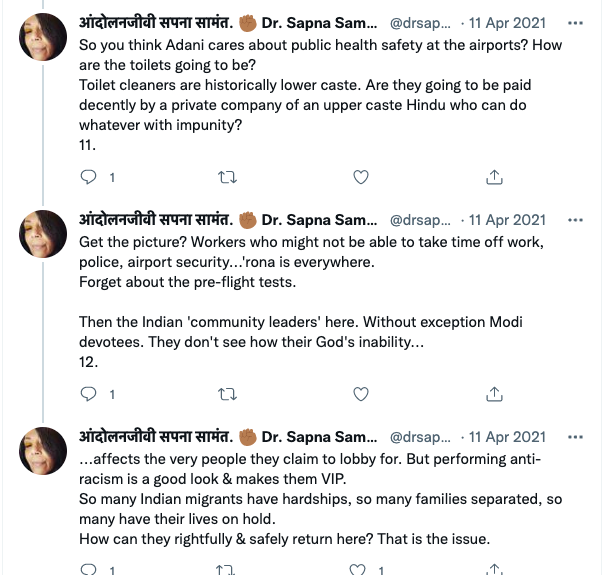
Task: Share the tweet ending in 11.
Action: (x=494, y=177)
